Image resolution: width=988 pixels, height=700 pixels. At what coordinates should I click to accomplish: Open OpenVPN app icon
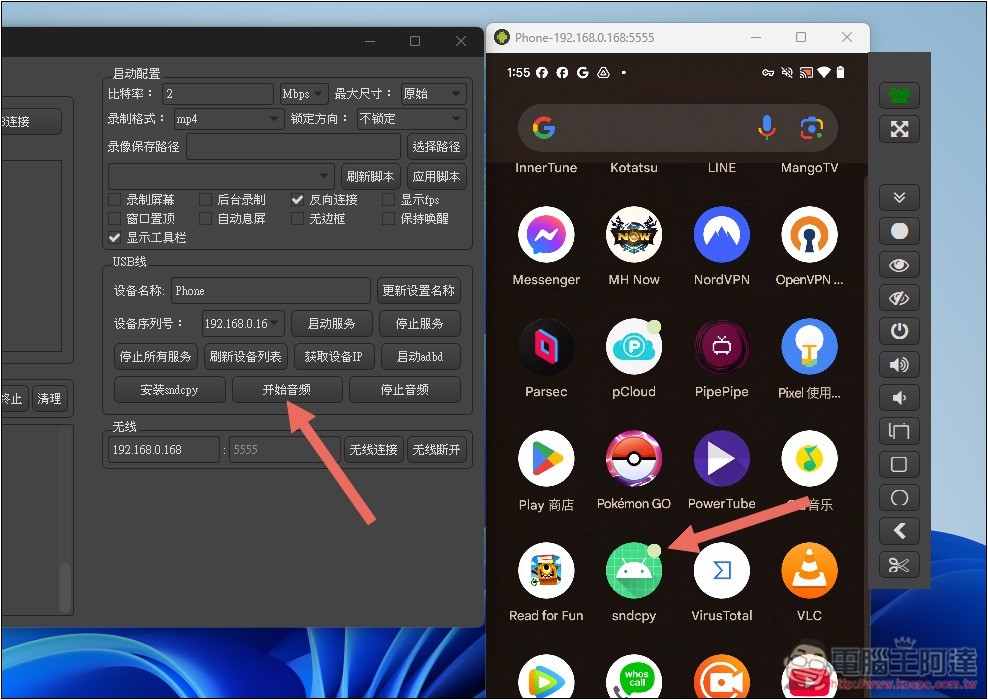tap(809, 234)
